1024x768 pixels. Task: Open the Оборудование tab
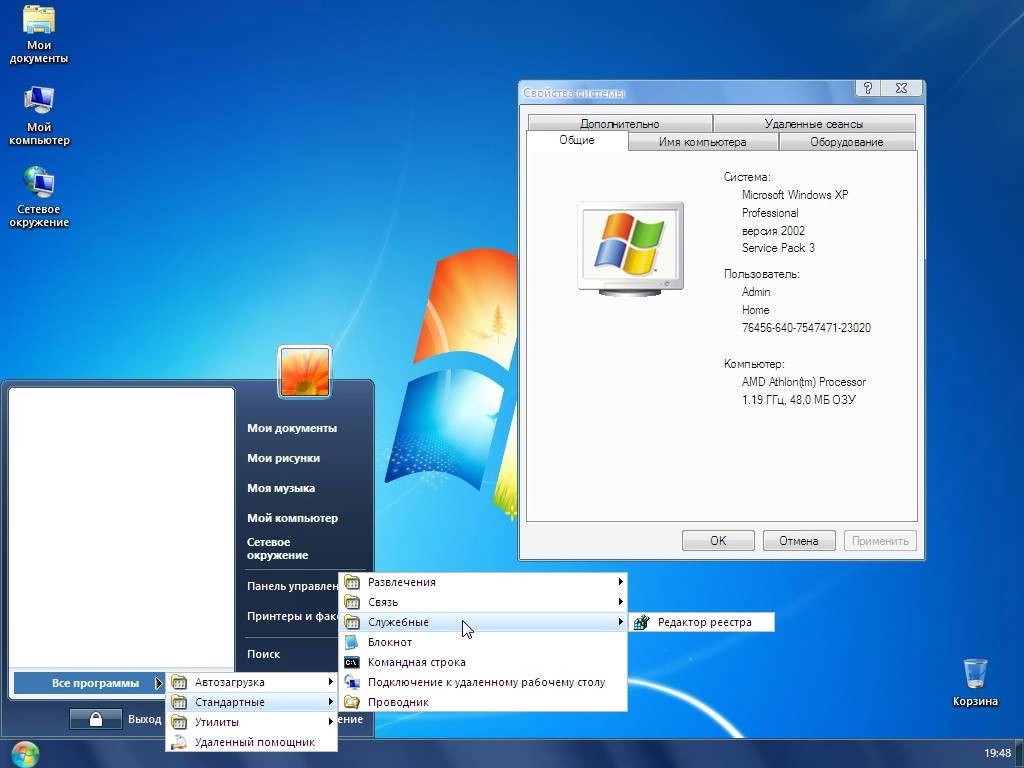(x=847, y=142)
